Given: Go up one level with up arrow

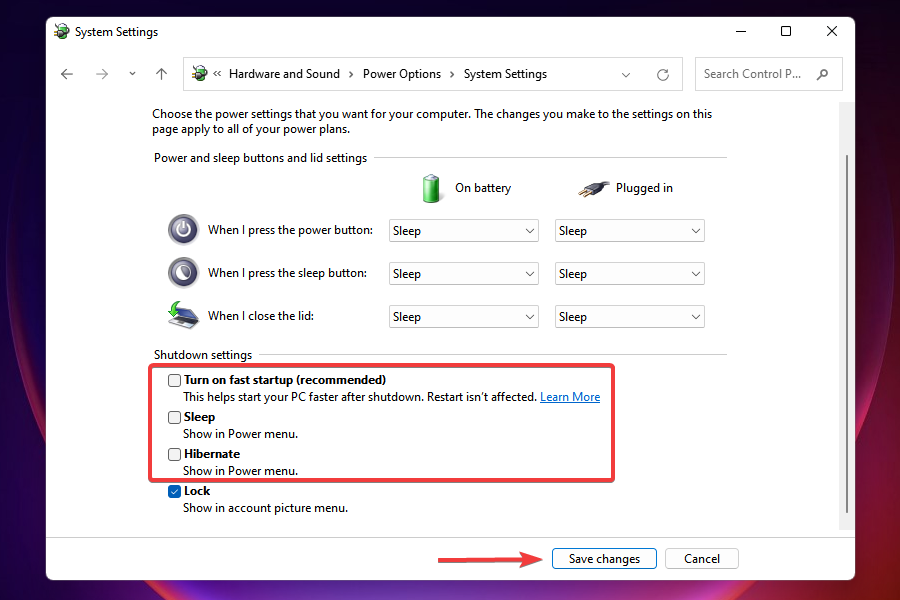Looking at the screenshot, I should click(x=161, y=74).
